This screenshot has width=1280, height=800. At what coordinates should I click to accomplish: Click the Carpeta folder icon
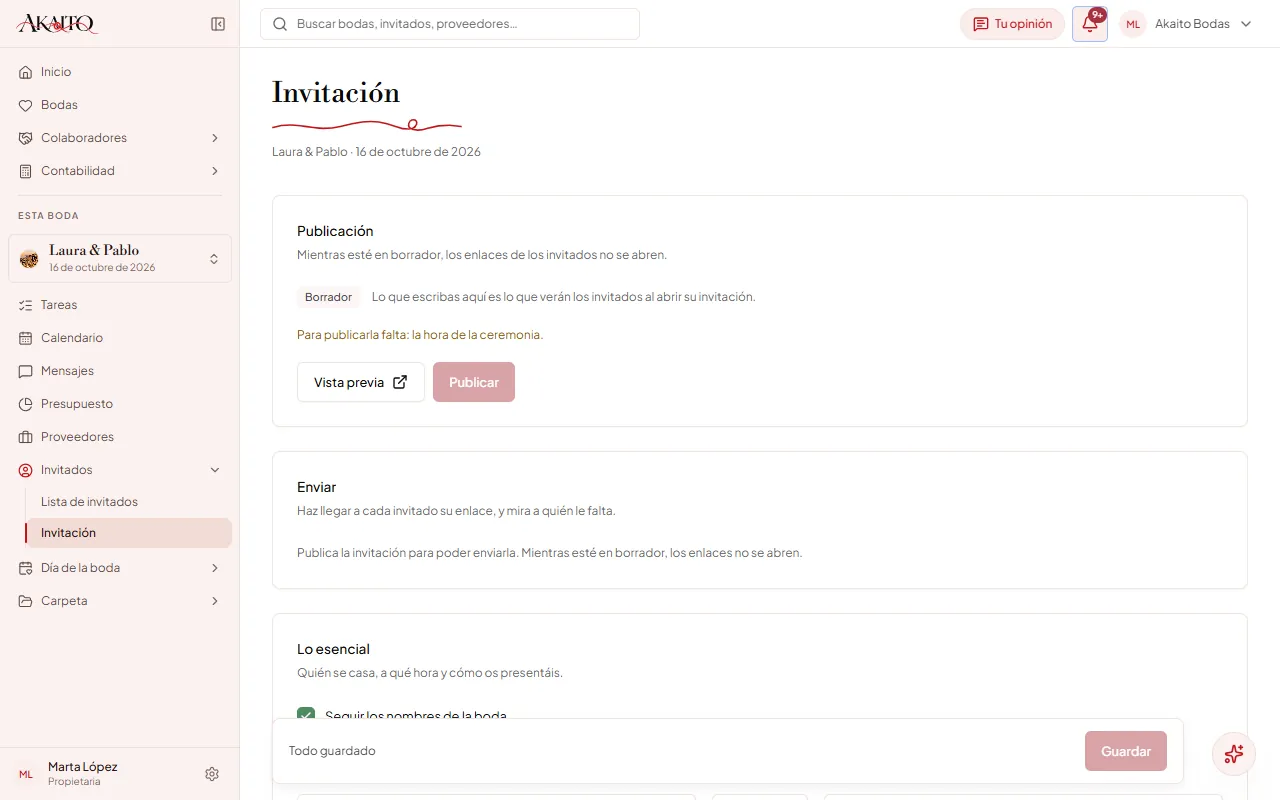click(26, 601)
